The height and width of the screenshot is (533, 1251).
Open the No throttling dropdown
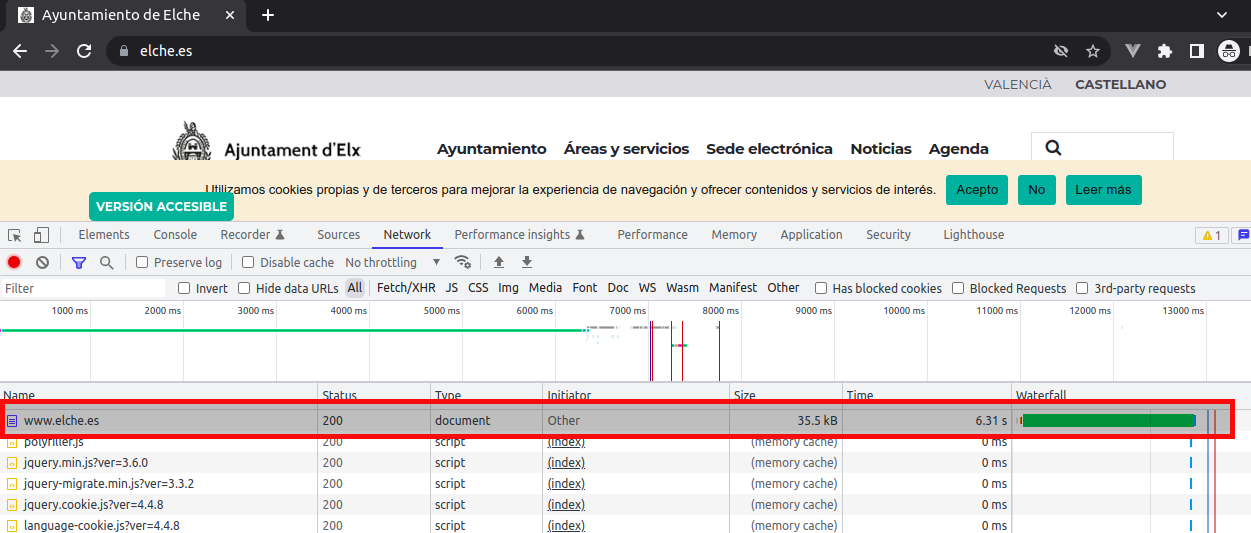(x=393, y=262)
